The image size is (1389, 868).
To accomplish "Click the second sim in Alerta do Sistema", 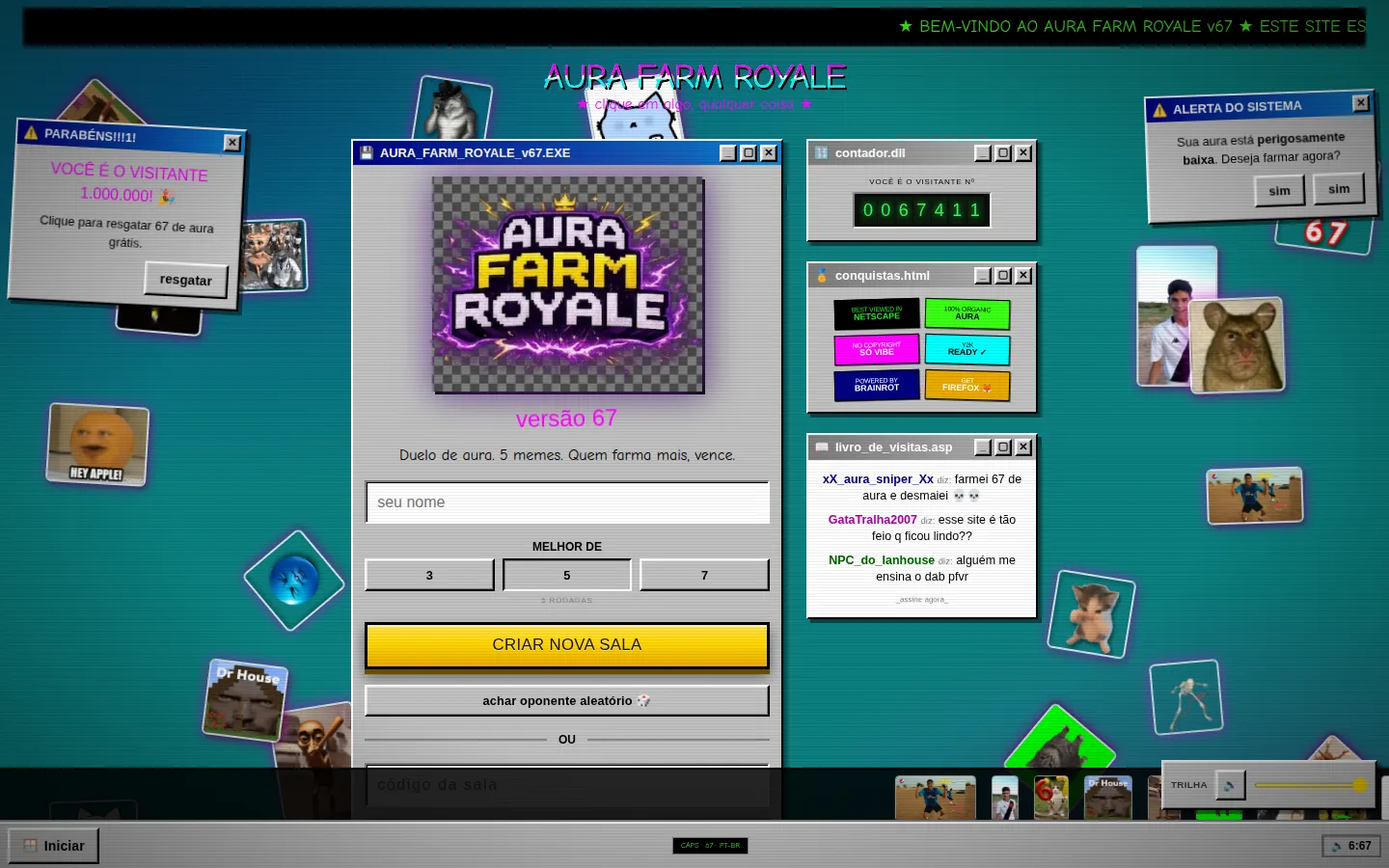I will pyautogui.click(x=1339, y=189).
